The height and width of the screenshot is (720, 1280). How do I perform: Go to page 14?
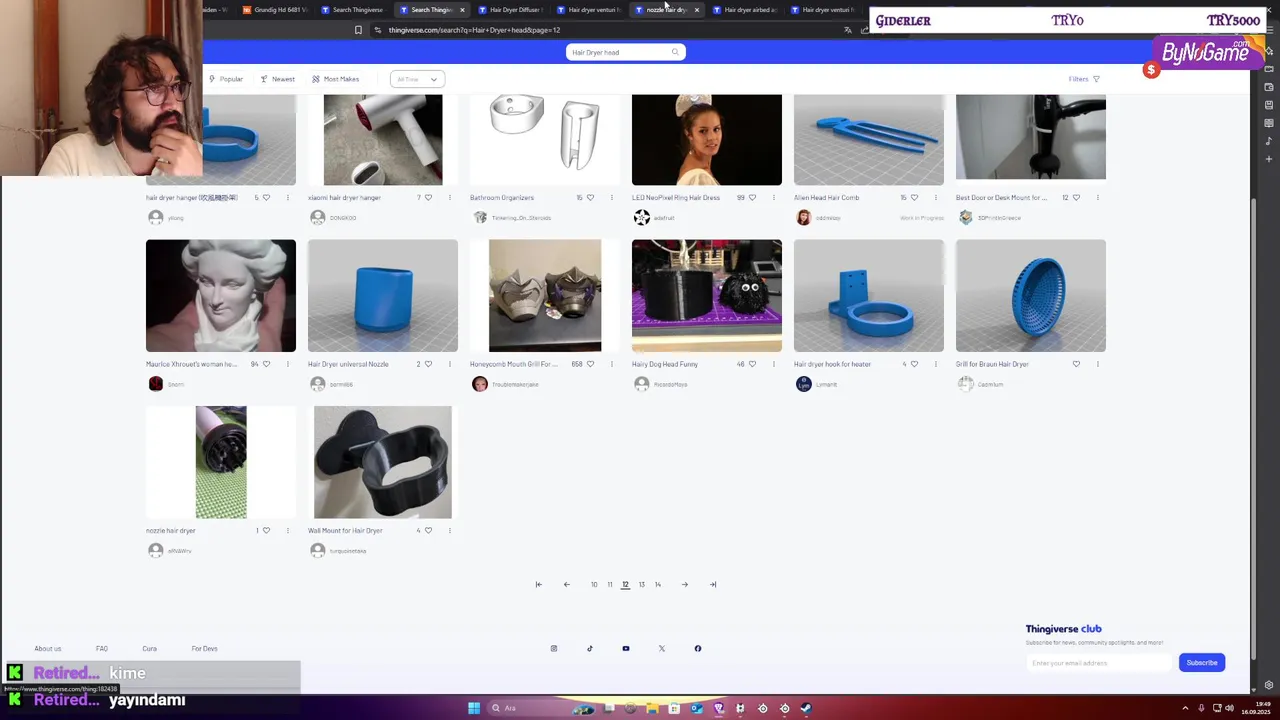(x=658, y=585)
